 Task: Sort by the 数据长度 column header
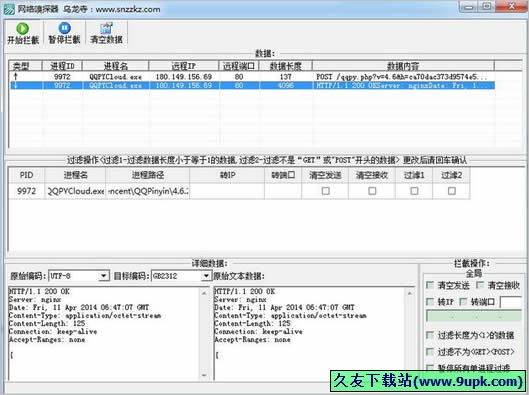point(285,66)
